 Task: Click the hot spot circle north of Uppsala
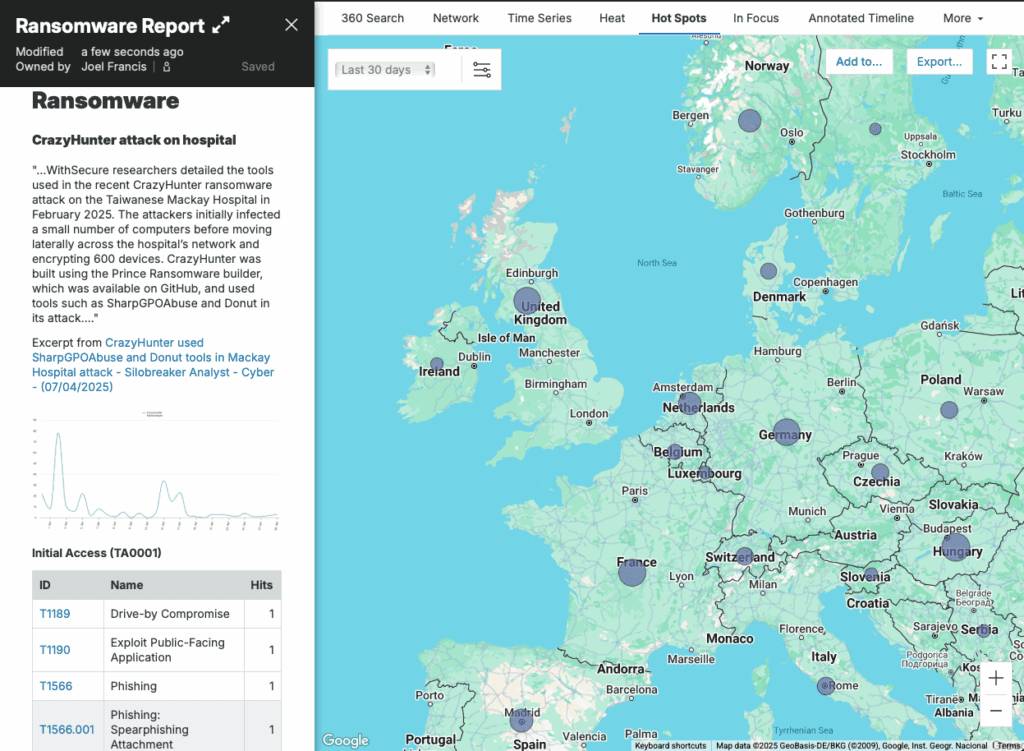(x=875, y=129)
